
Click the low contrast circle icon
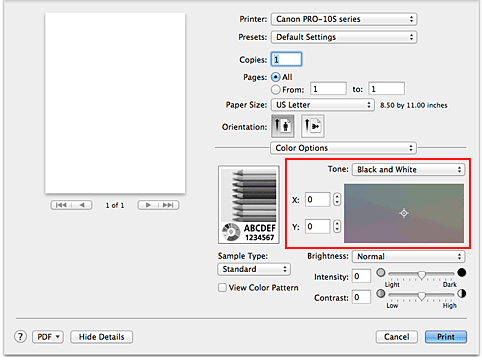pyautogui.click(x=381, y=294)
